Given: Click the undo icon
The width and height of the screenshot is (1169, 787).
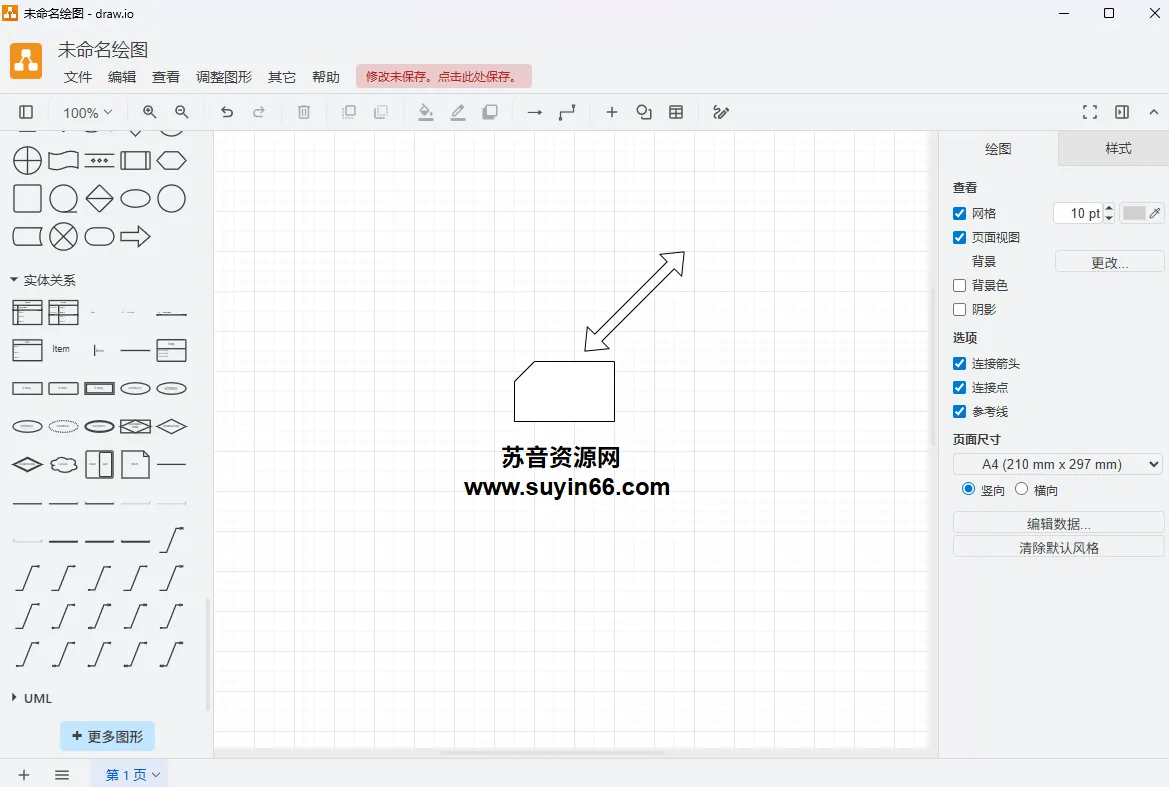Looking at the screenshot, I should 227,112.
